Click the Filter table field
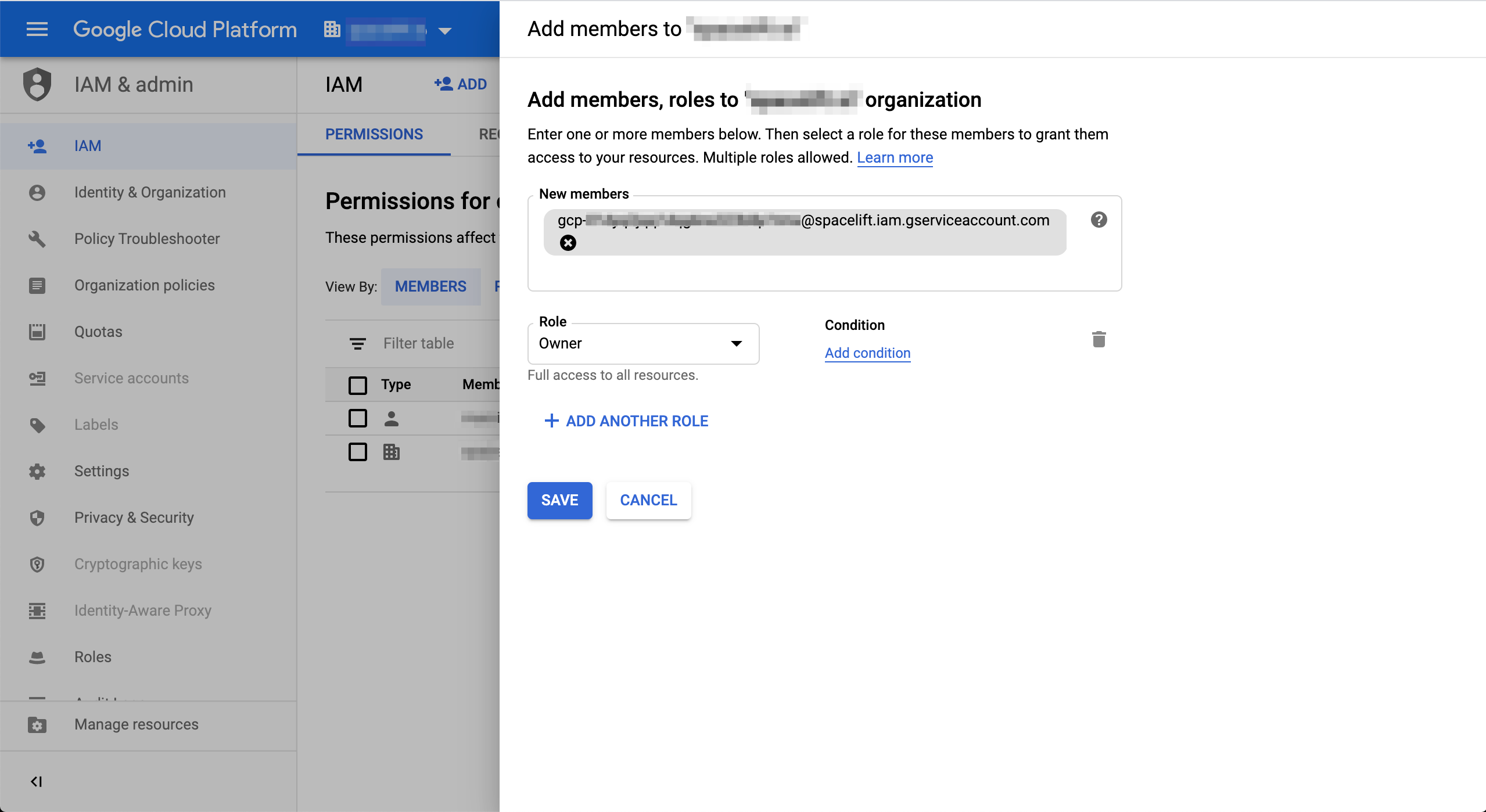This screenshot has height=812, width=1486. pyautogui.click(x=418, y=343)
